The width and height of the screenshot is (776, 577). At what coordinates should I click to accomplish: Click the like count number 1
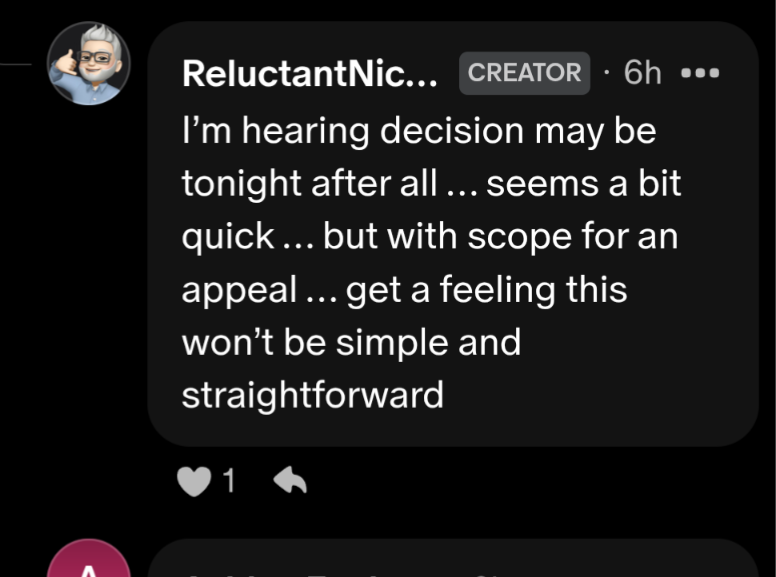click(x=229, y=480)
